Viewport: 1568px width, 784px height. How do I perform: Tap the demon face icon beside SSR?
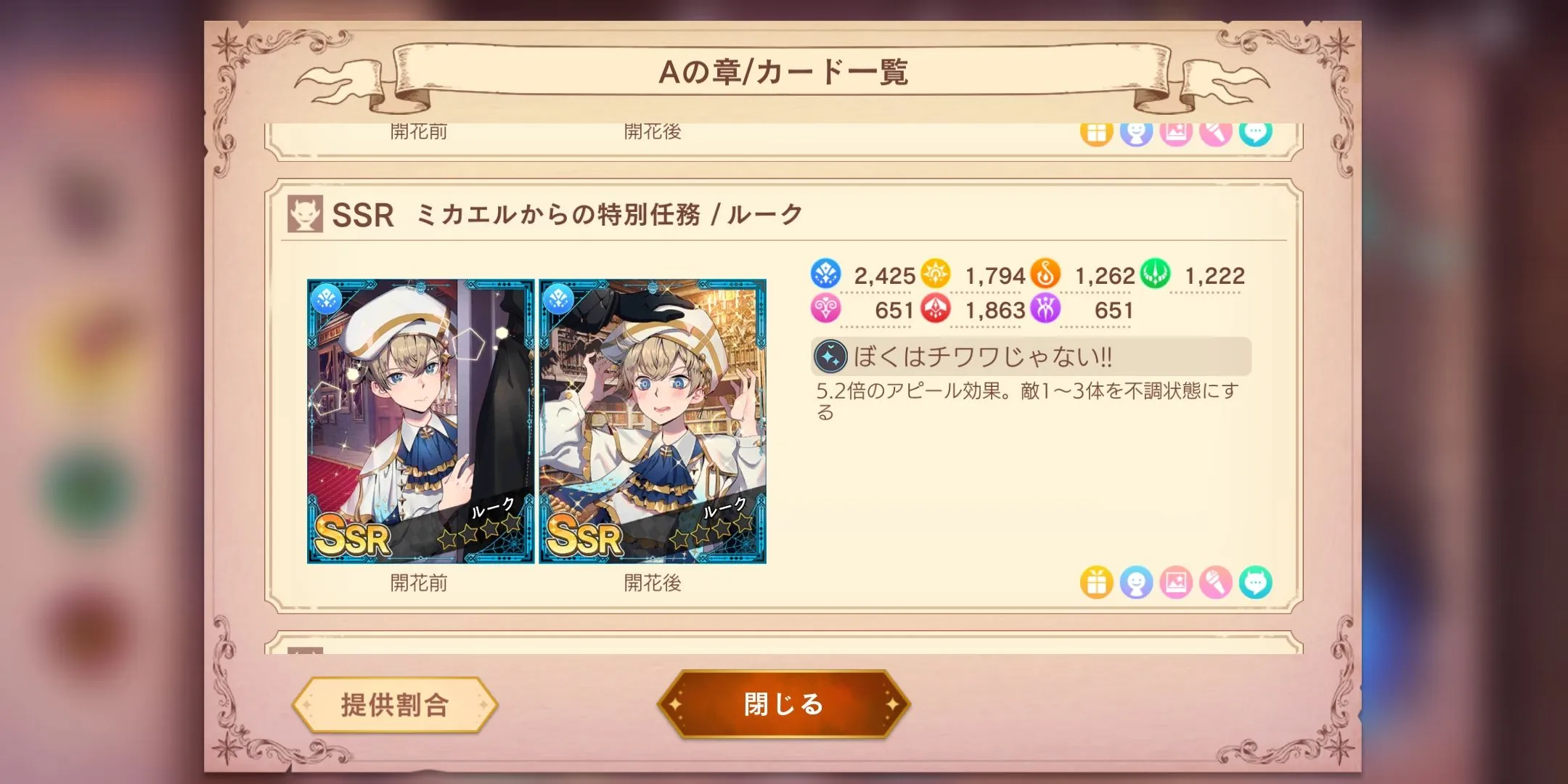tap(305, 214)
